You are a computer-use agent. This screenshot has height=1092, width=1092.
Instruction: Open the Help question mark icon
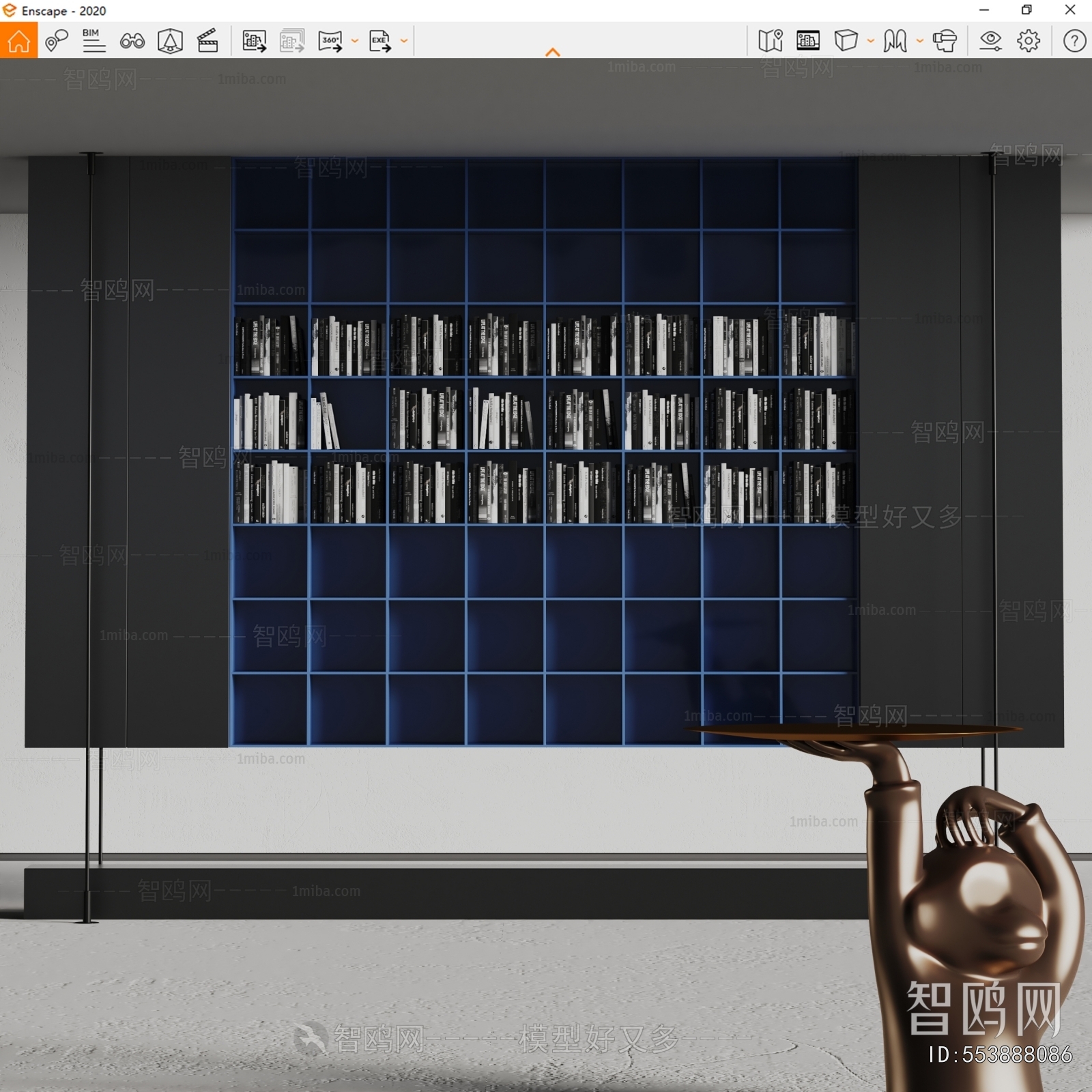tap(1074, 41)
